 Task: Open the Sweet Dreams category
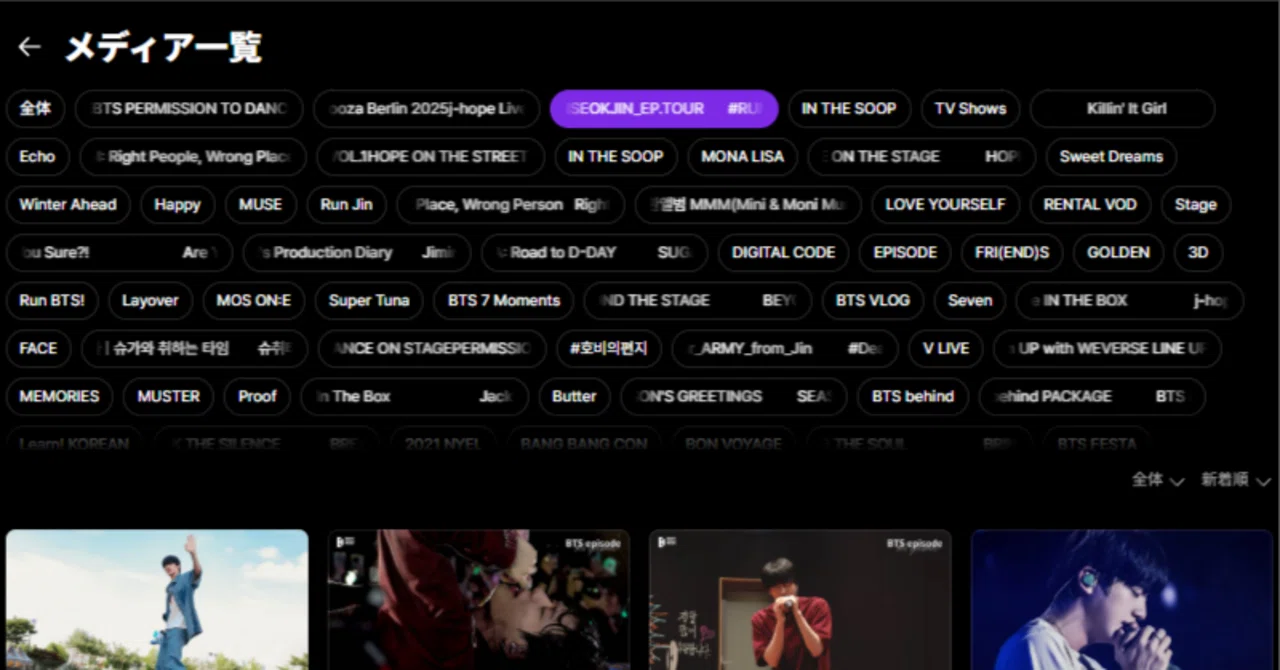click(x=1111, y=156)
